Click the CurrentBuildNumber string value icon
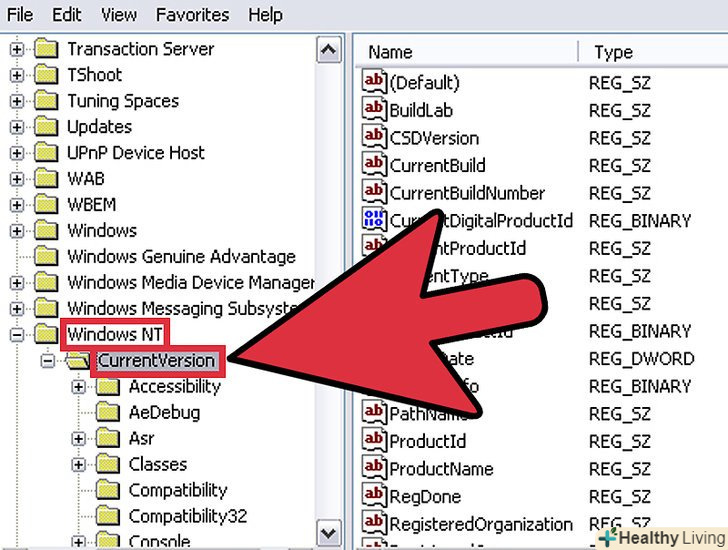Image resolution: width=728 pixels, height=550 pixels. click(374, 193)
